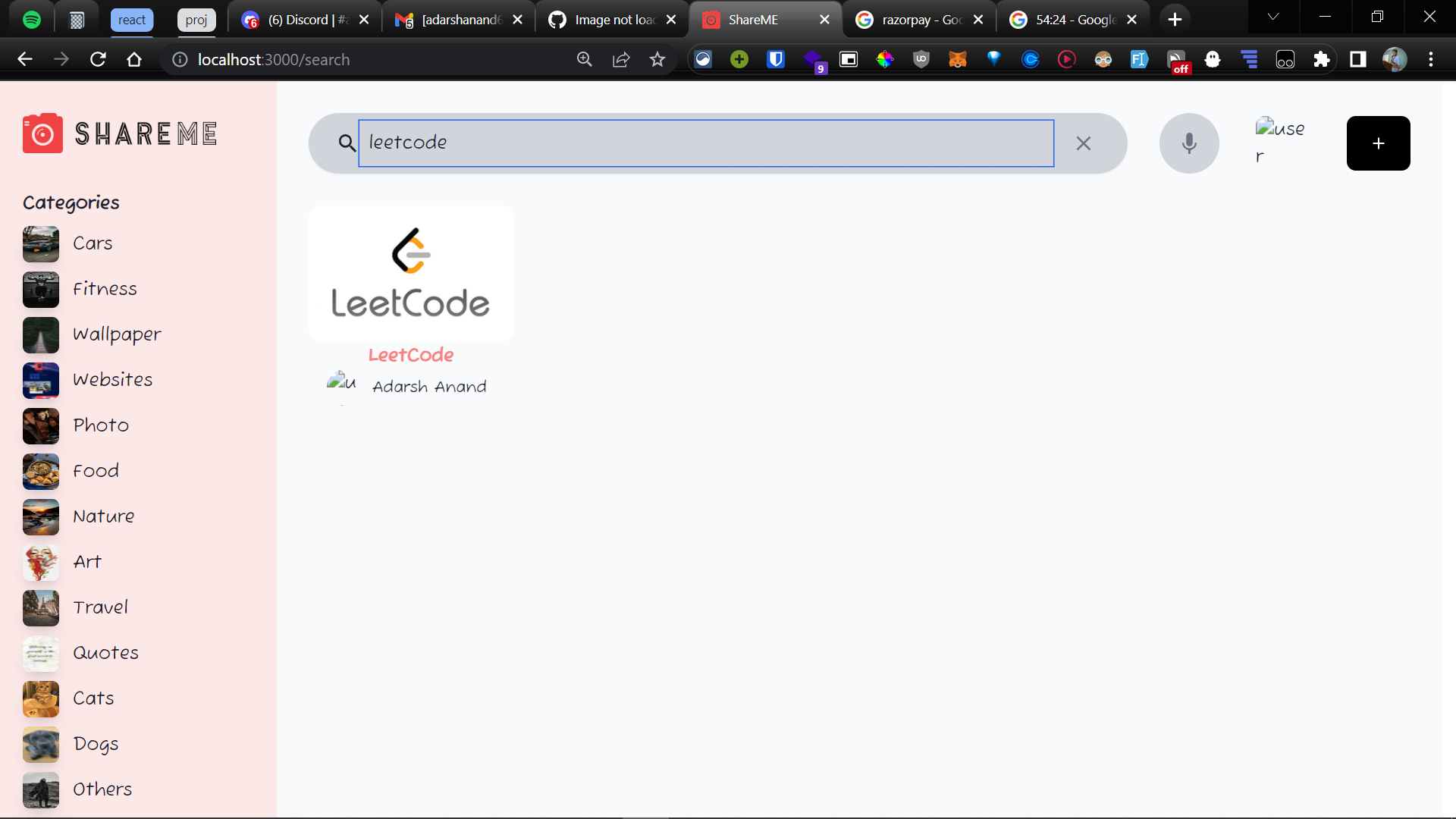Click the browser home button

click(x=134, y=59)
